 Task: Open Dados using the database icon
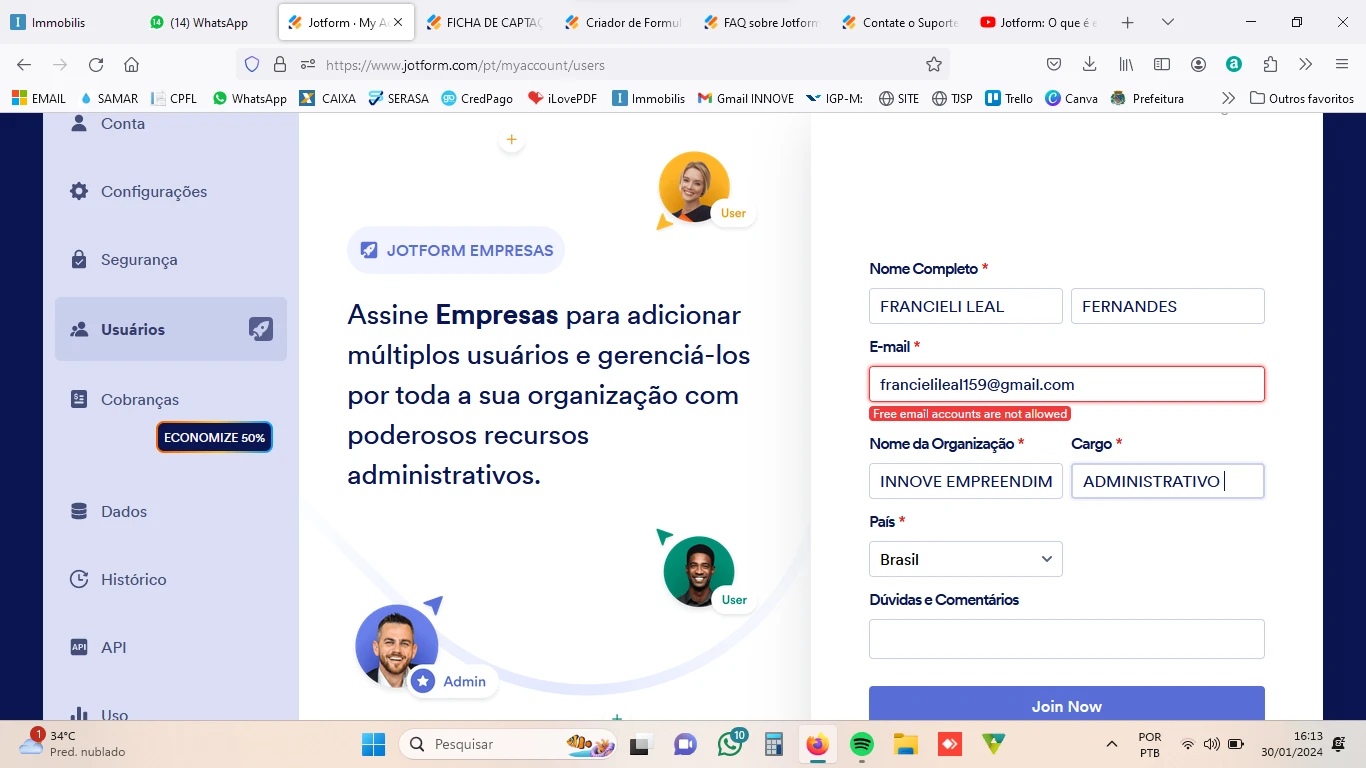(79, 511)
